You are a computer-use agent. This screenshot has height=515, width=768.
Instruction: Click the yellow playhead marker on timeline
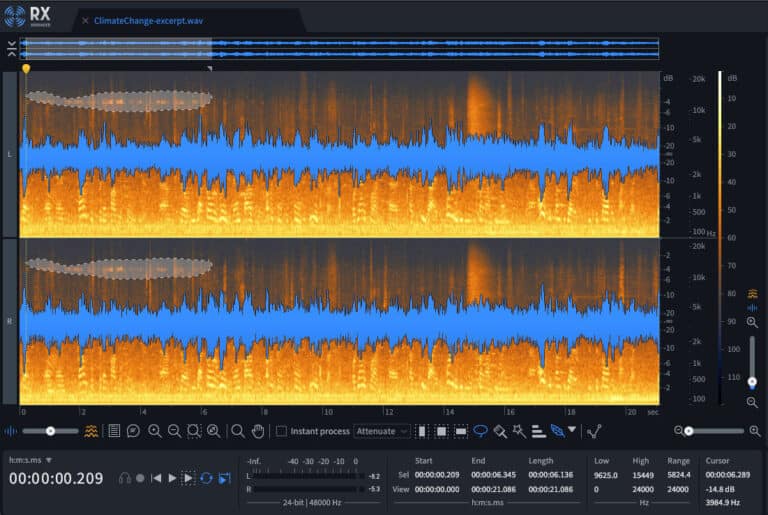[26, 69]
